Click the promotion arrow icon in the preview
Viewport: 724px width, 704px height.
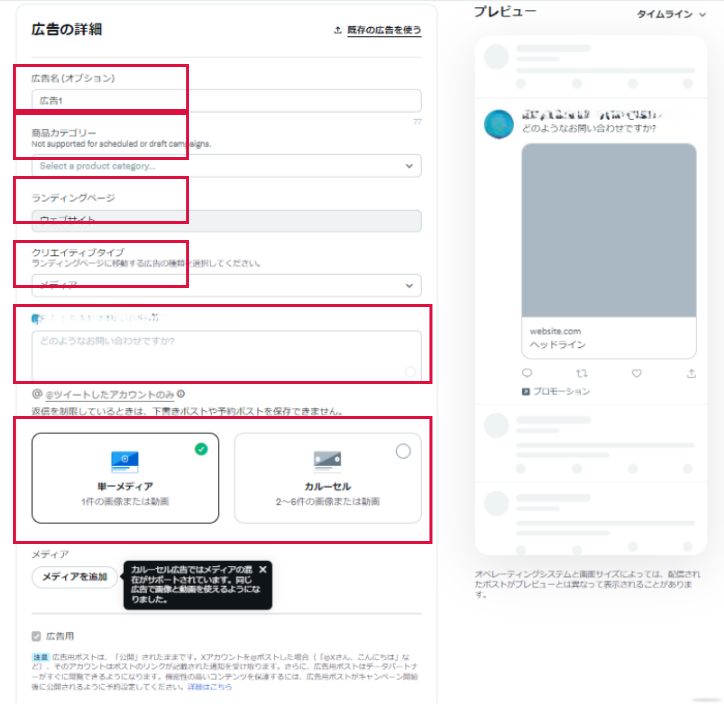click(x=526, y=391)
